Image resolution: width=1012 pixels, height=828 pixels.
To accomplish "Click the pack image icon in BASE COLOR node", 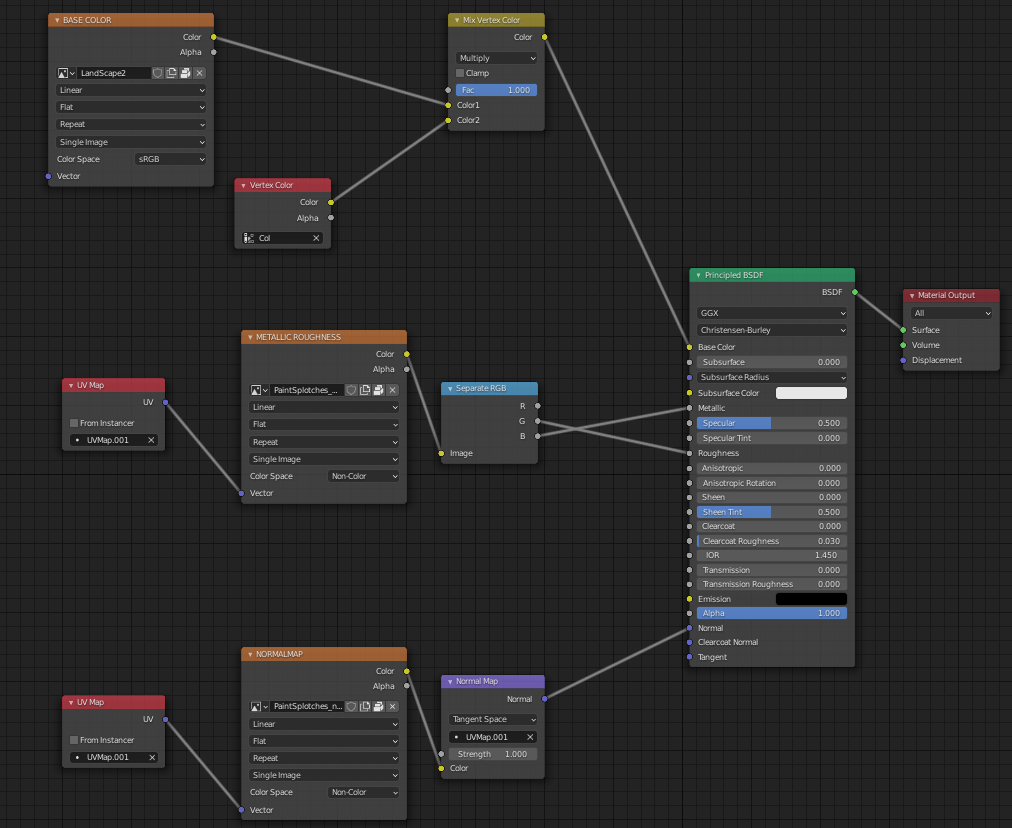I will (x=184, y=72).
